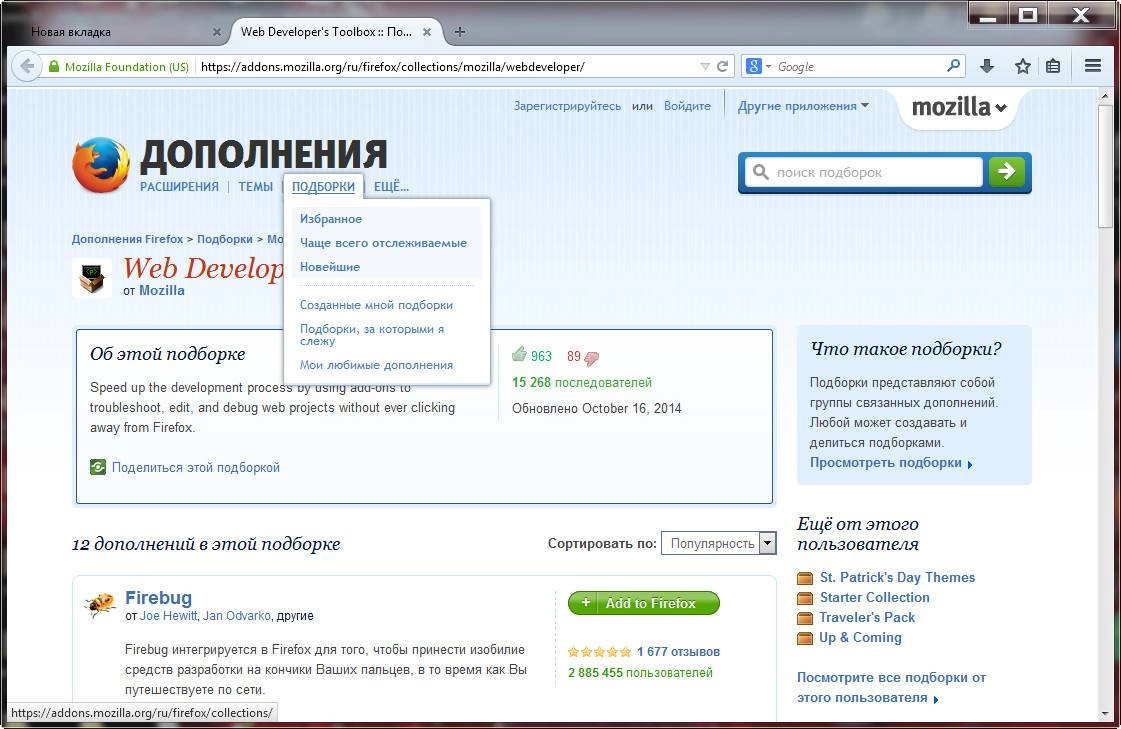Click the 'Зарегистрируйтесь' link
This screenshot has width=1121, height=729.
pyautogui.click(x=567, y=106)
